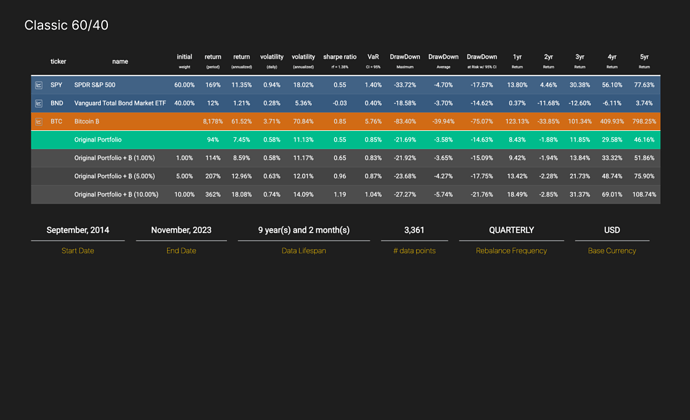Image resolution: width=690 pixels, height=420 pixels.
Task: Click the initial weight column header
Action: coord(184,61)
